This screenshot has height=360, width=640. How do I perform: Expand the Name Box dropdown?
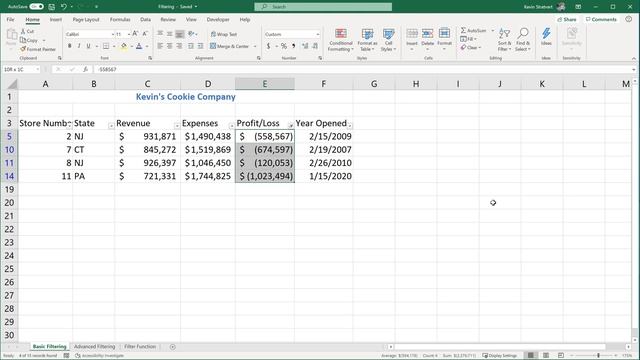point(38,70)
